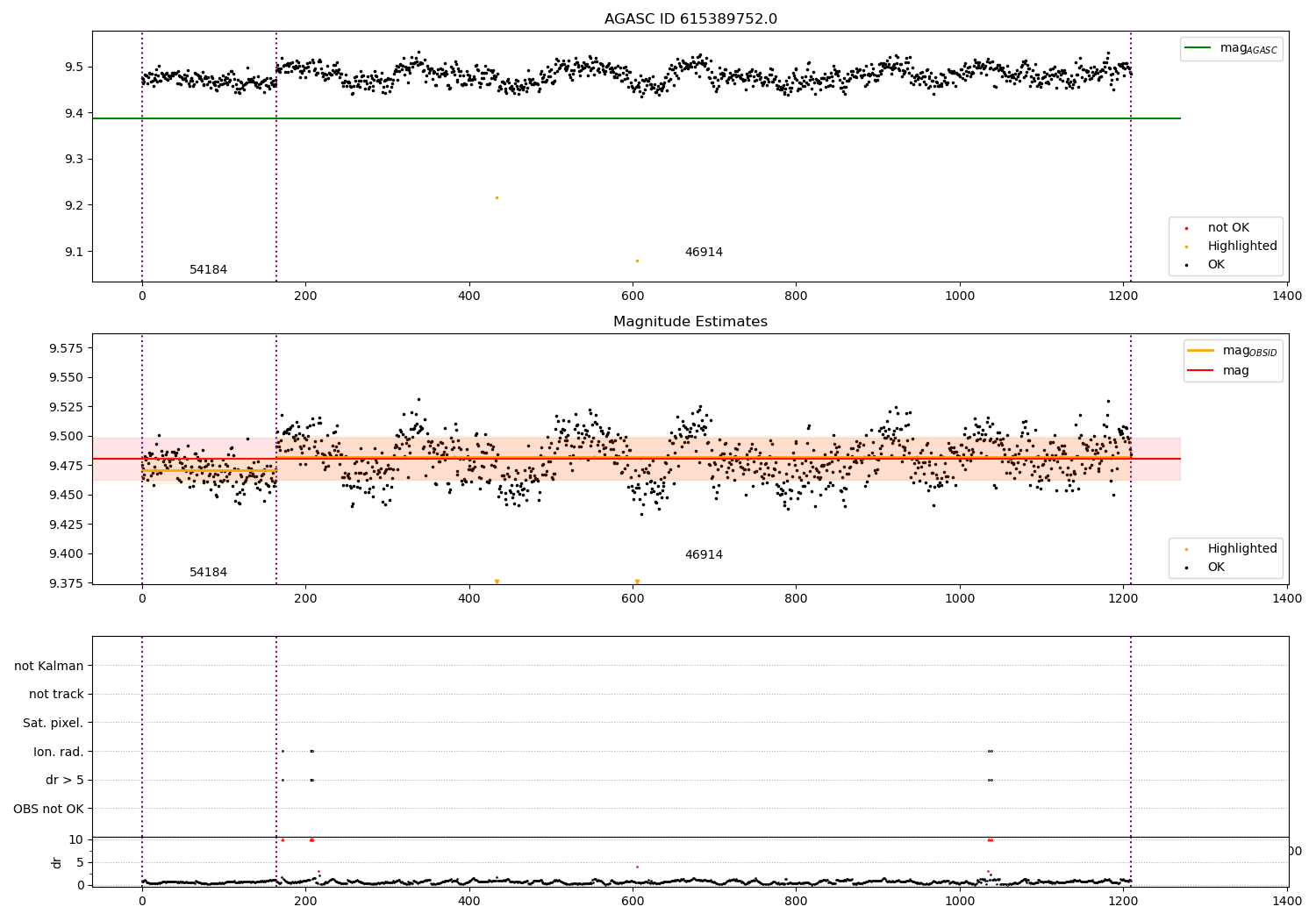Viewport: 1316px width, 921px height.
Task: Select the red 'mag' legend entry
Action: click(1219, 371)
